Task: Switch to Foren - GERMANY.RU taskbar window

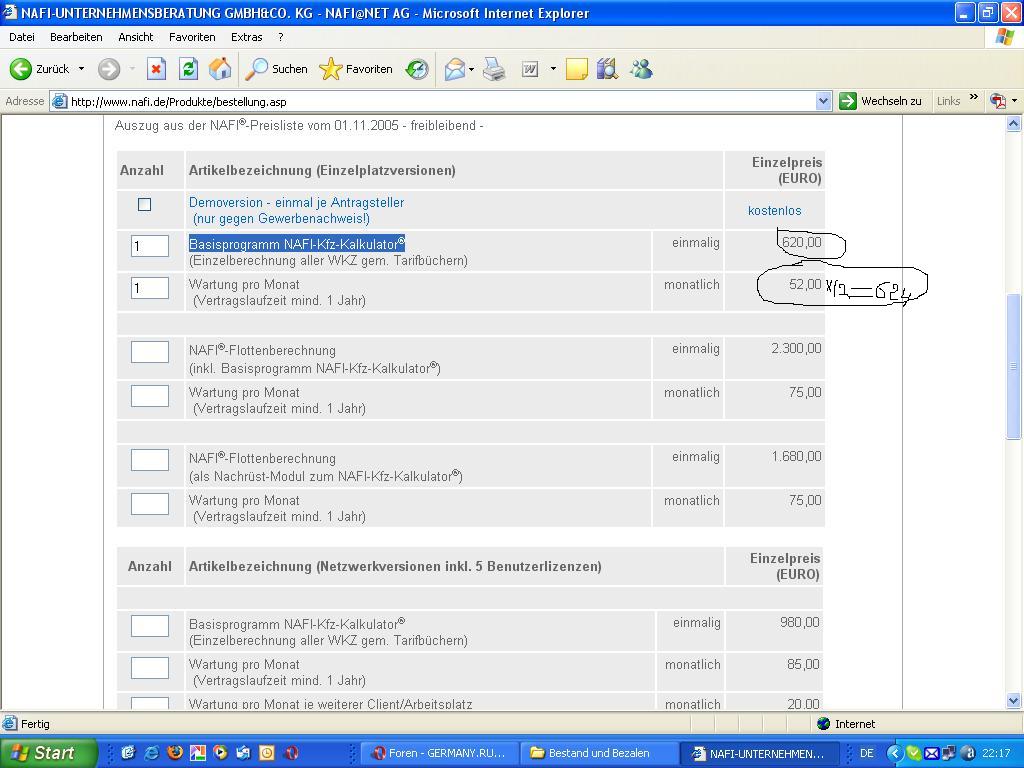Action: click(440, 753)
